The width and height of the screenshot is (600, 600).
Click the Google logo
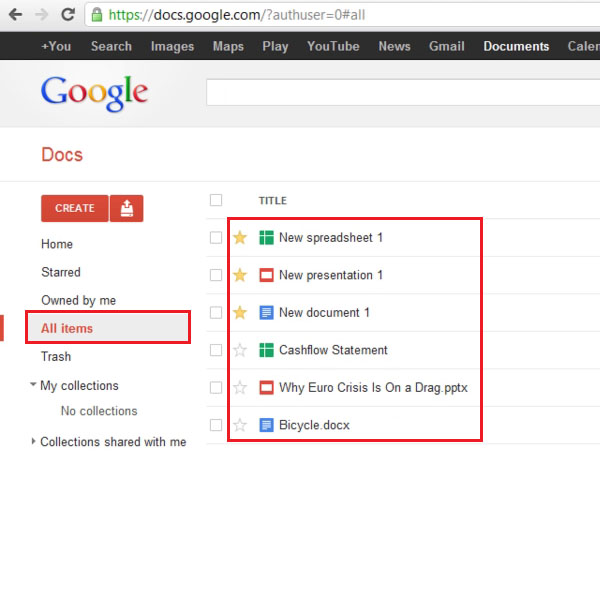(x=94, y=93)
